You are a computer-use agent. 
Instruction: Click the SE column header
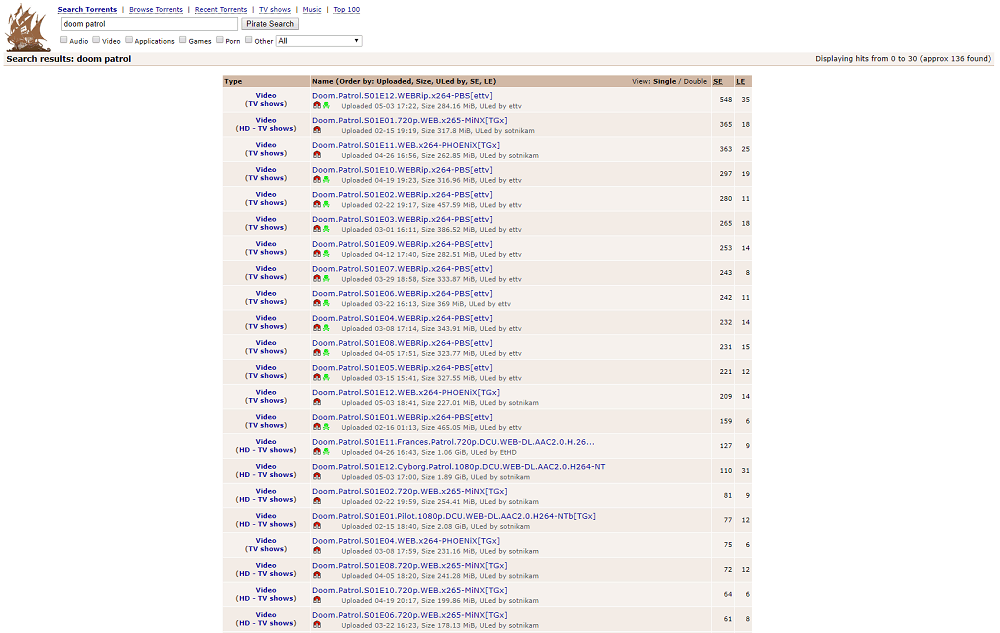pos(718,82)
